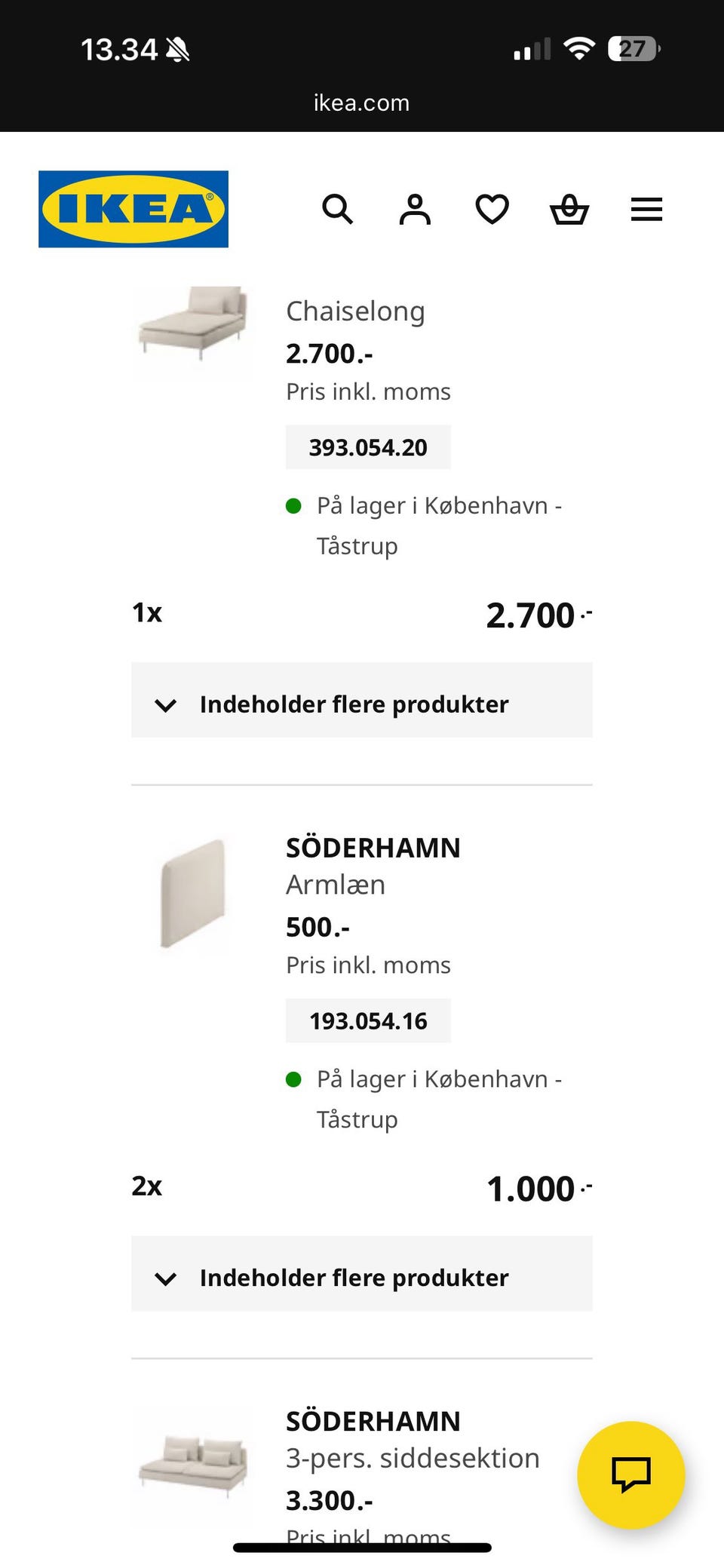Open the 3-pers. siddesektion thumbnail
The image size is (724, 1568).
pyautogui.click(x=194, y=1463)
